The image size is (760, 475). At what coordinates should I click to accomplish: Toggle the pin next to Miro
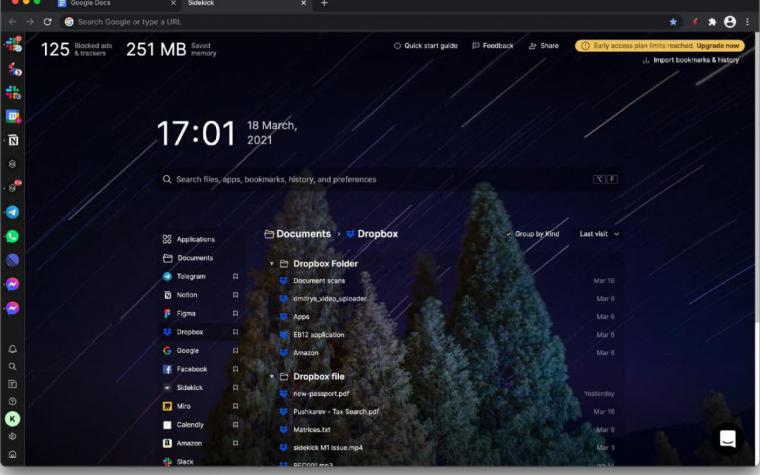pos(236,406)
